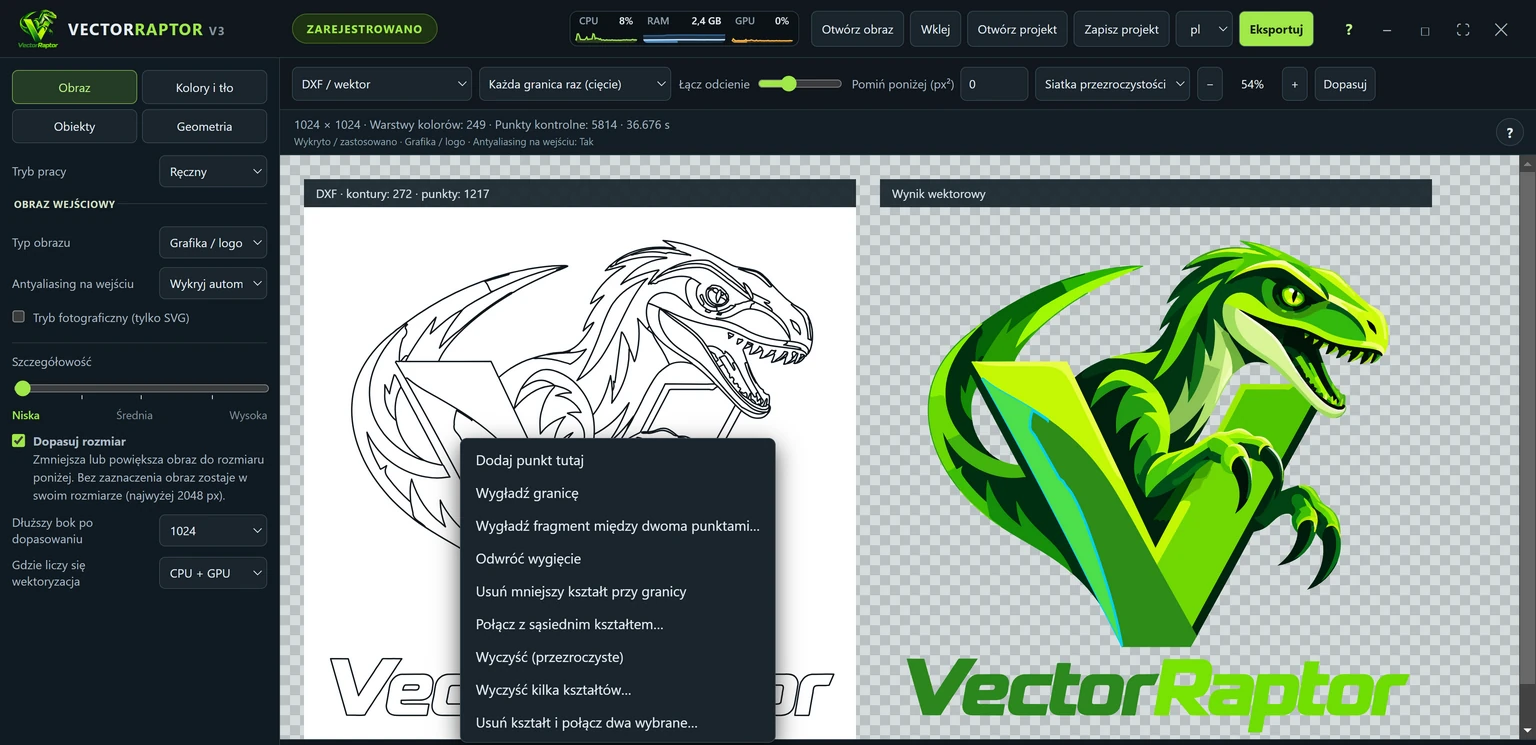1536x745 pixels.
Task: Click Zapisz projekt button
Action: (1121, 29)
